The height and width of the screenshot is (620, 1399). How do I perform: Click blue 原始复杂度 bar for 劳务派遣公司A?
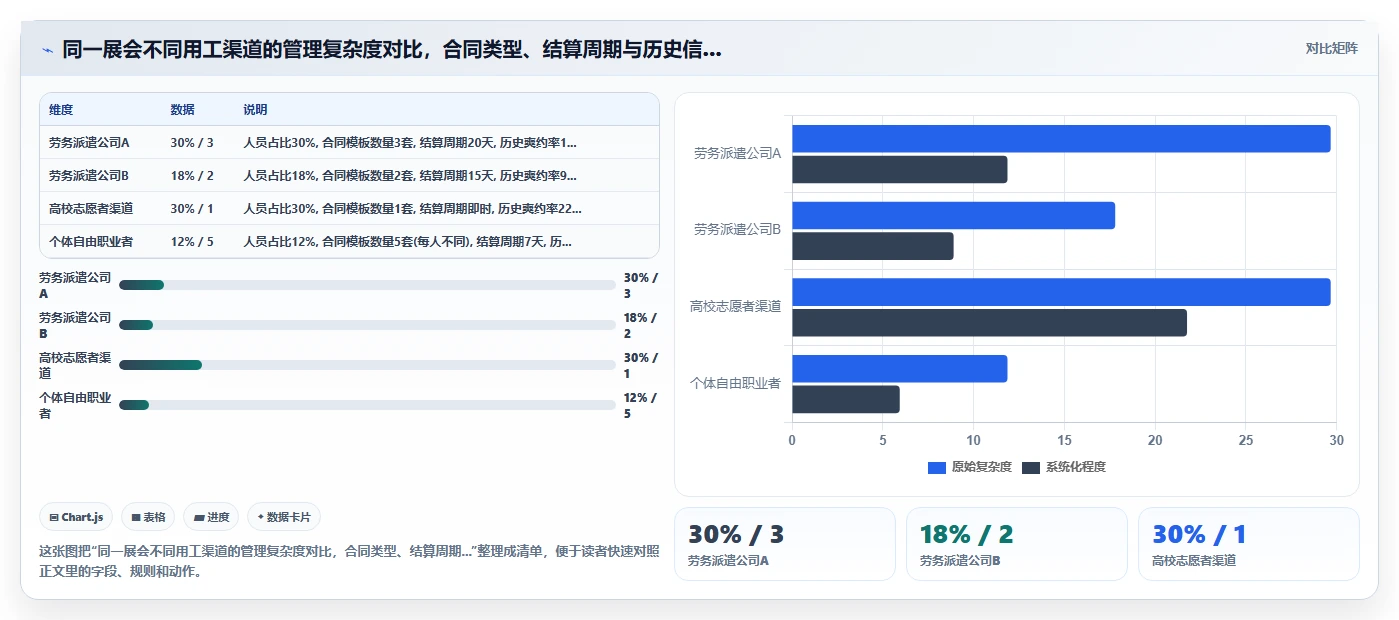(x=1061, y=139)
